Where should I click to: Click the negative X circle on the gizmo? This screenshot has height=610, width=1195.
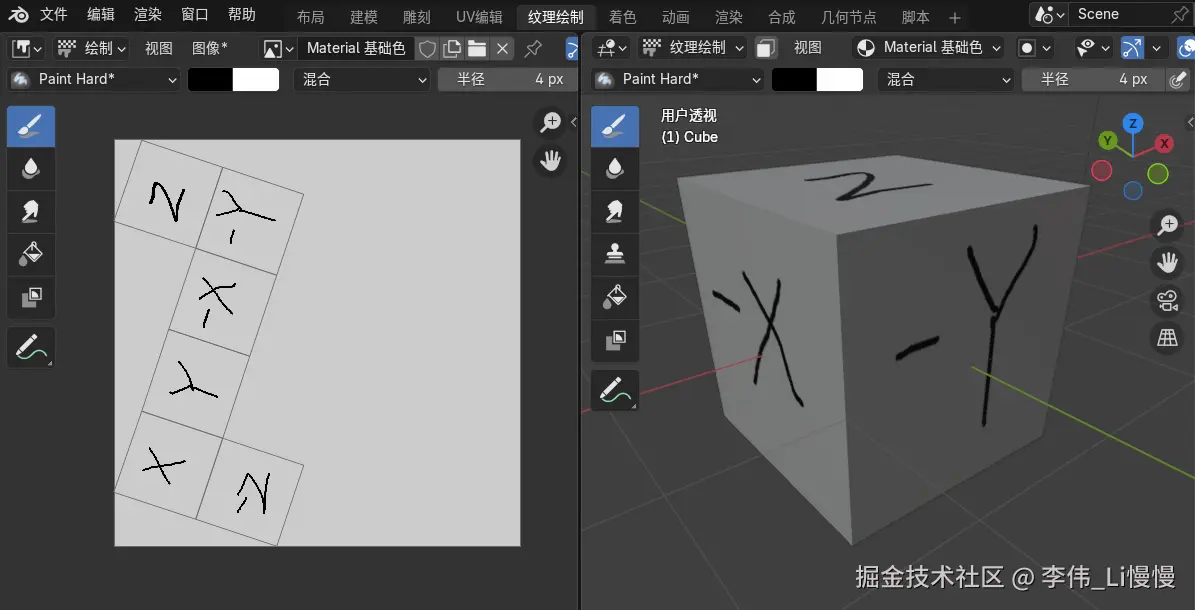tap(1102, 171)
